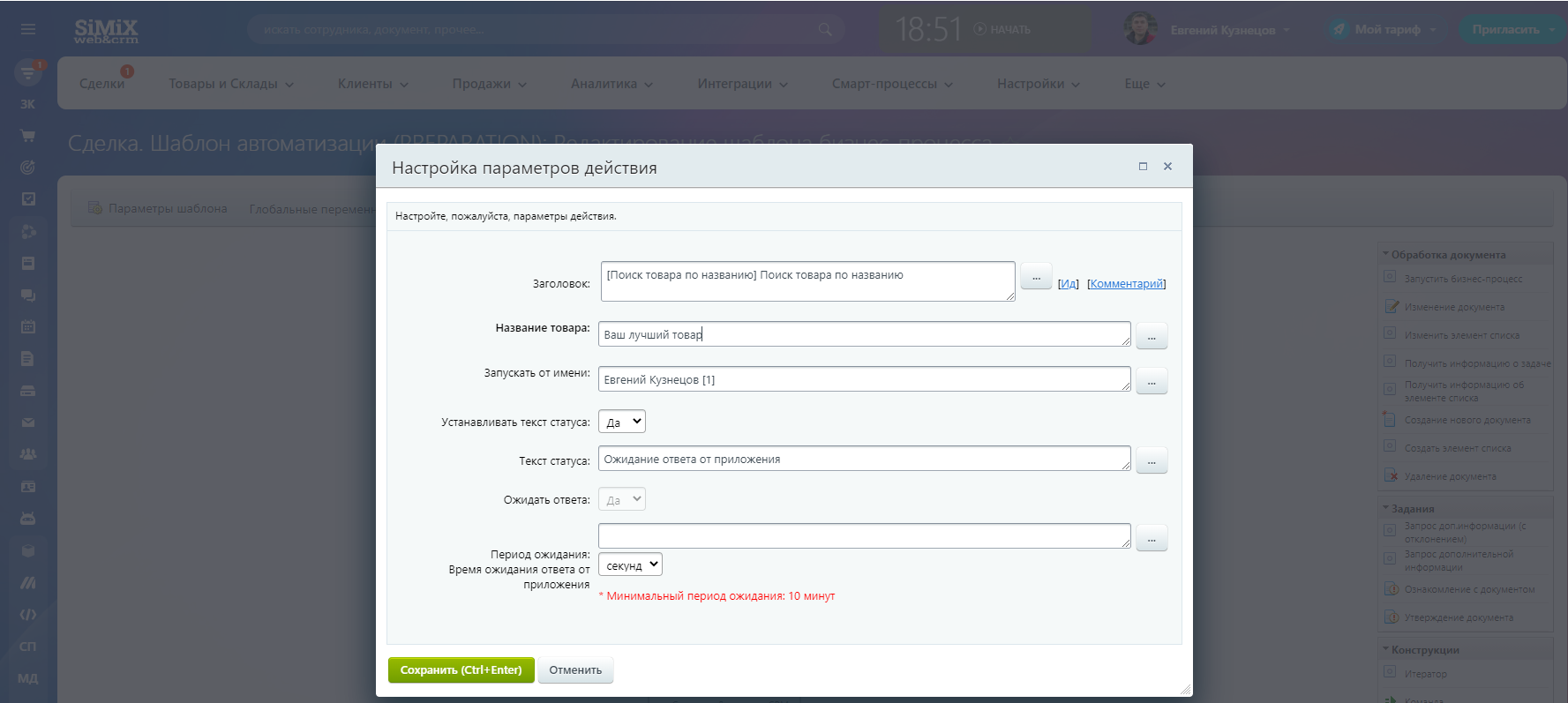Click the code brackets icon in left sidebar

pyautogui.click(x=28, y=615)
